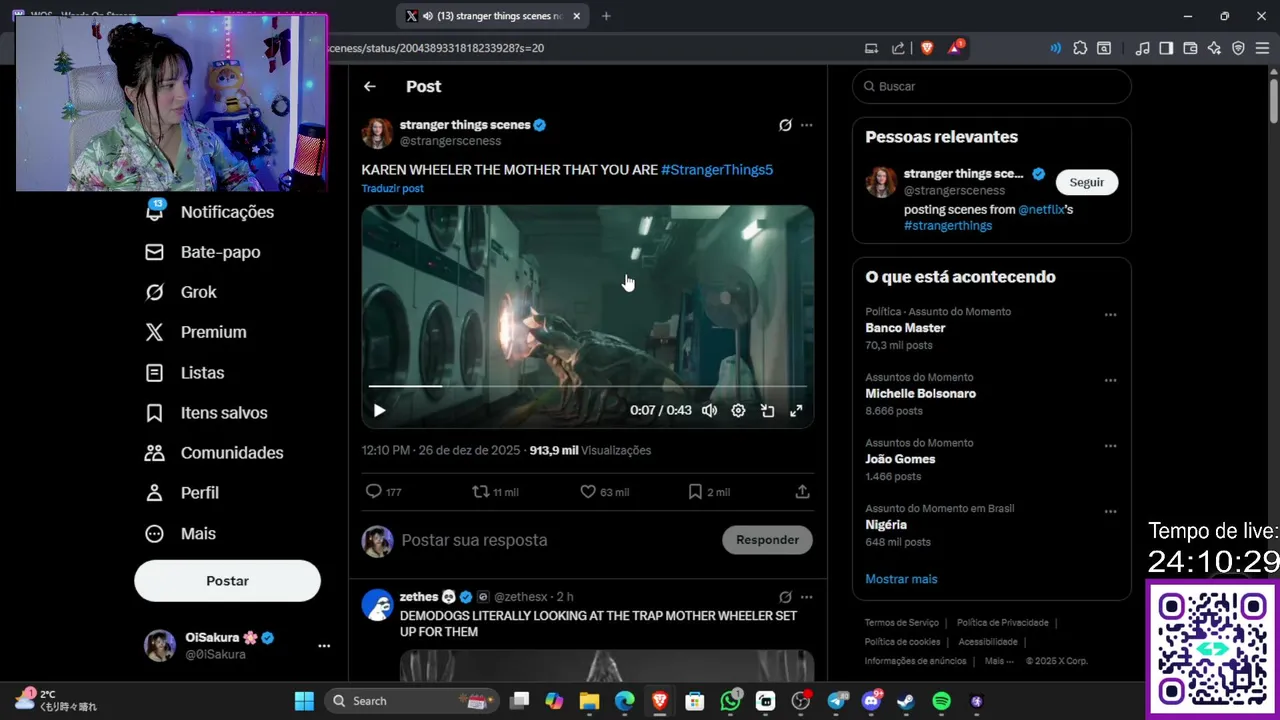Open video settings gear
The image size is (1280, 720).
coord(738,410)
